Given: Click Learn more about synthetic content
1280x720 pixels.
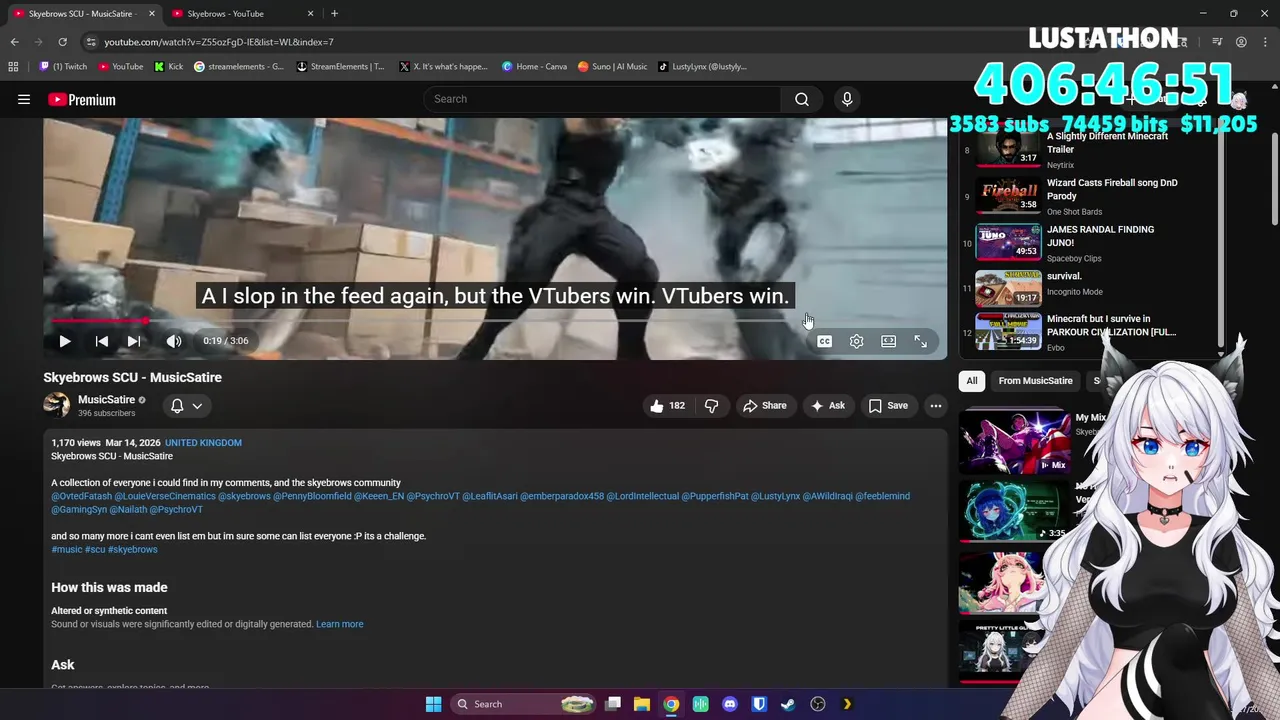Looking at the screenshot, I should pyautogui.click(x=339, y=624).
